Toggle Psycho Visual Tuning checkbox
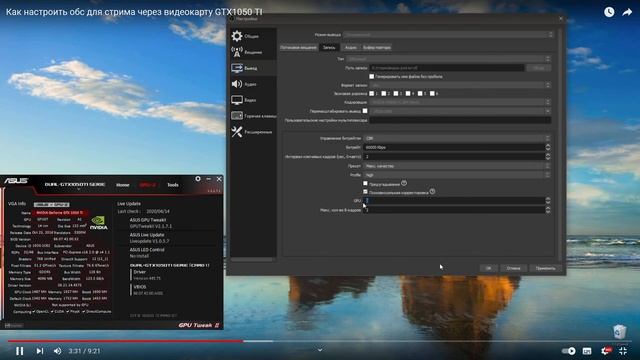The image size is (640, 360). (x=365, y=192)
